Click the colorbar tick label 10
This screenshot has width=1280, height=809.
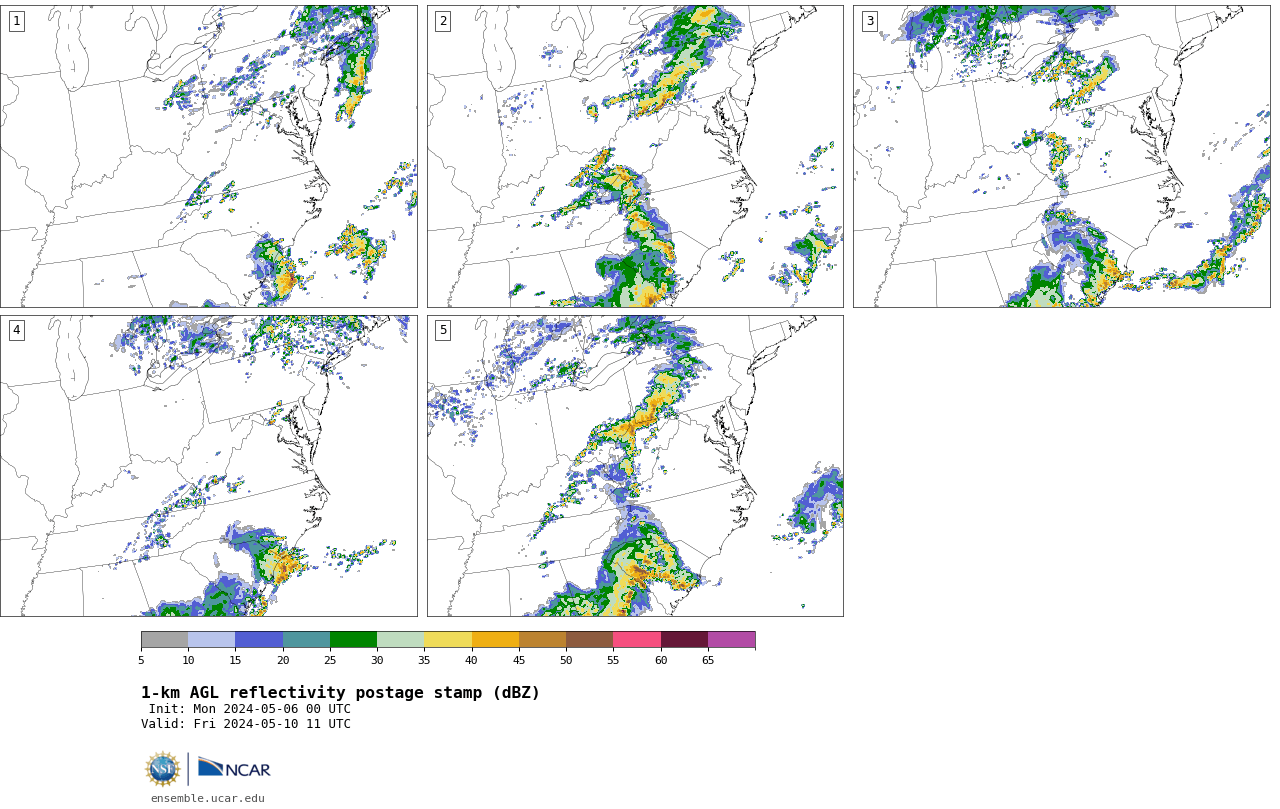coord(188,660)
